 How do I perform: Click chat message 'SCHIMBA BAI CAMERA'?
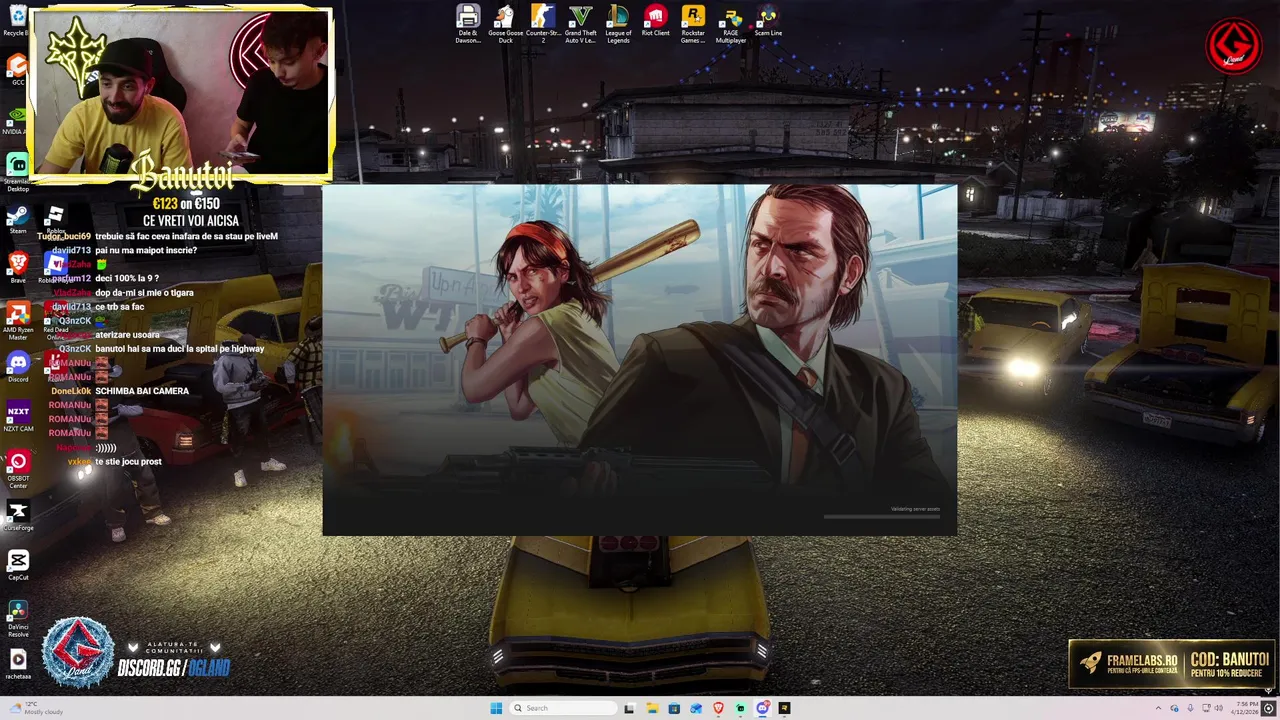pos(142,391)
